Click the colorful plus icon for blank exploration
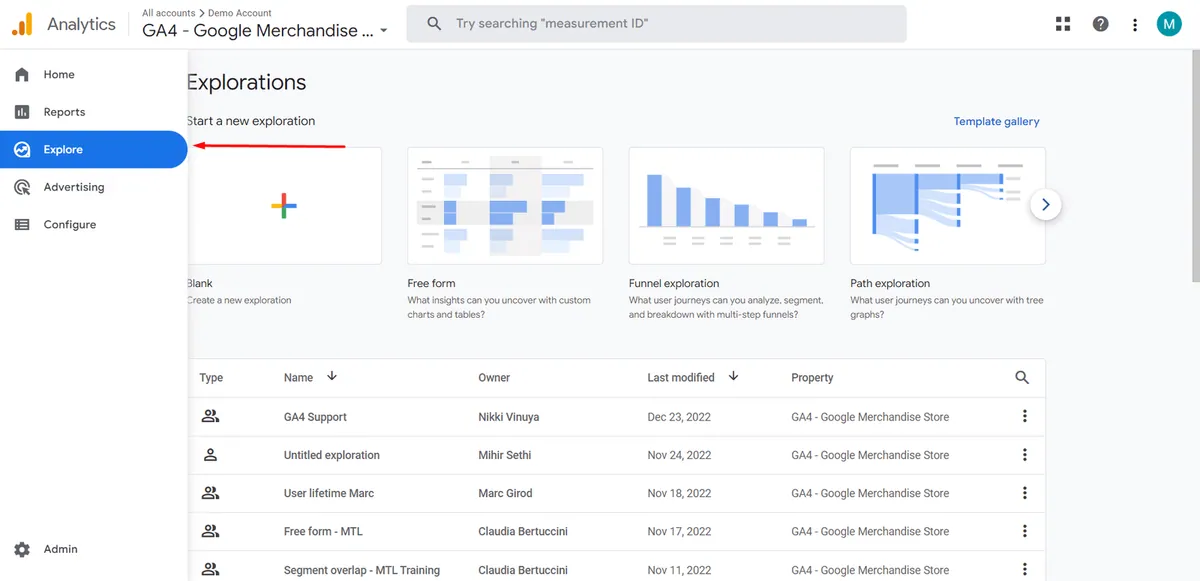This screenshot has height=581, width=1200. point(284,206)
